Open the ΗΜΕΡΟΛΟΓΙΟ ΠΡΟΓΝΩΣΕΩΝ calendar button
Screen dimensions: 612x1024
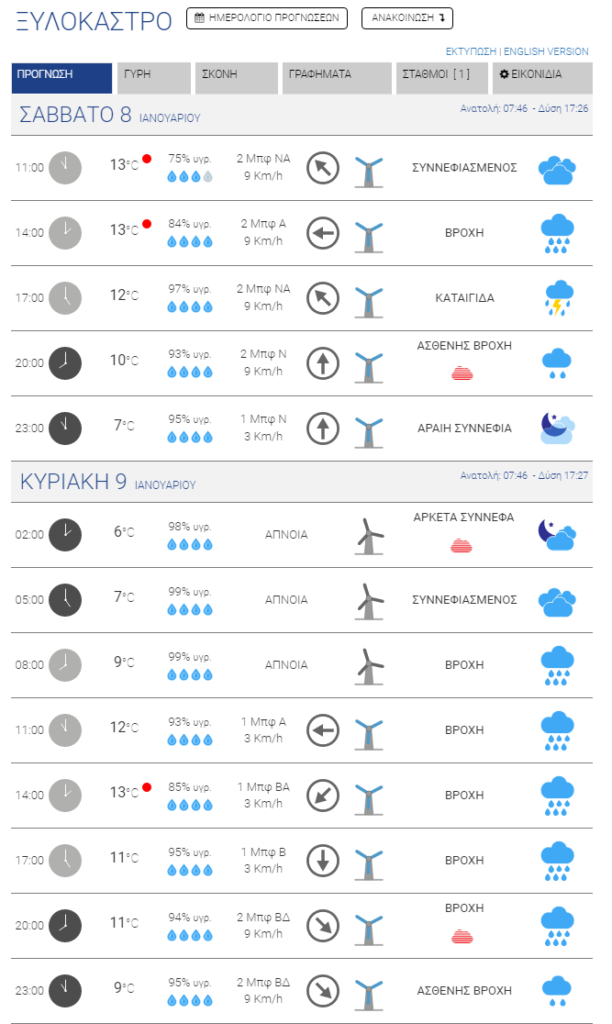(x=266, y=18)
